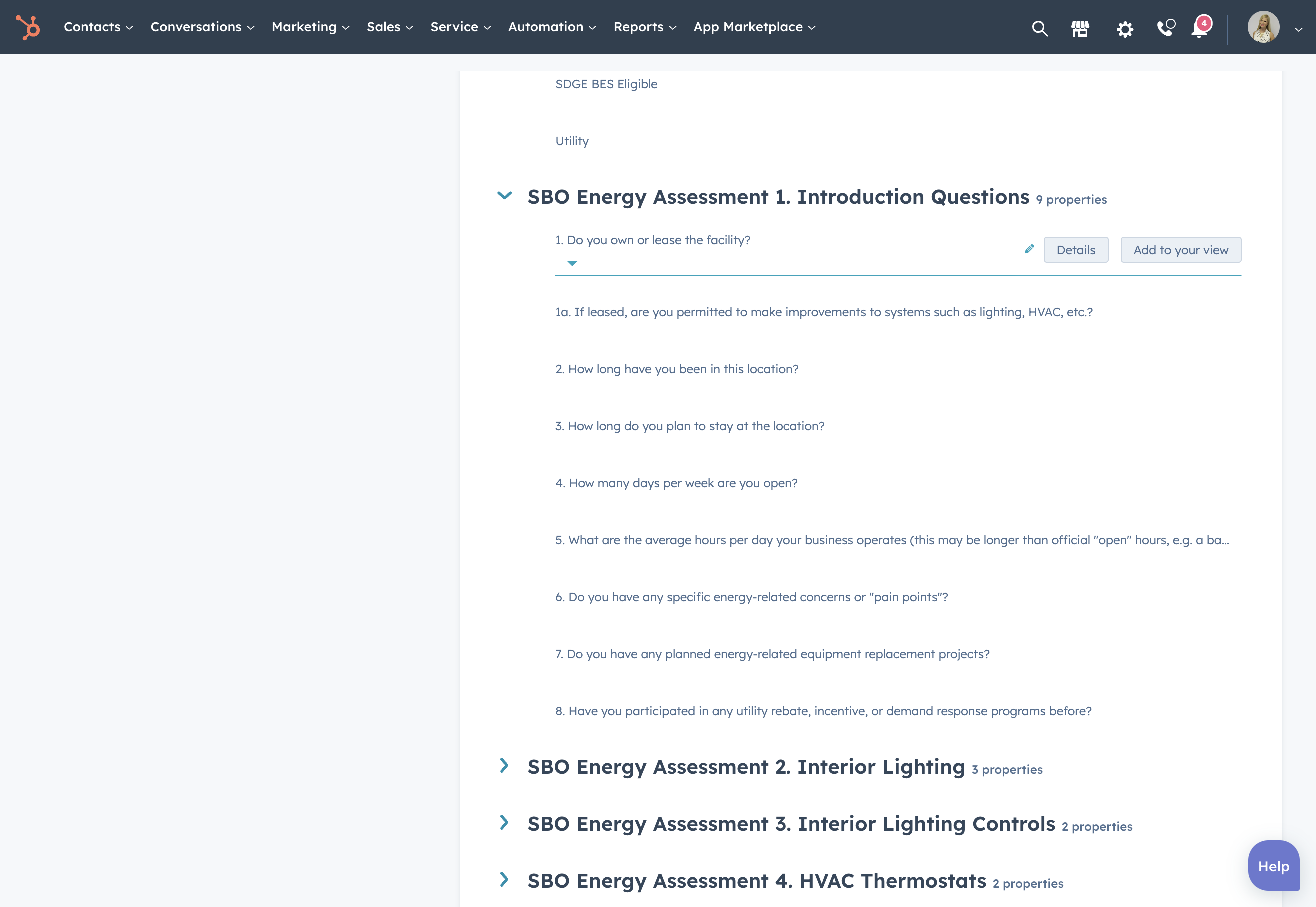
Task: Open the Contacts menu
Action: [98, 26]
